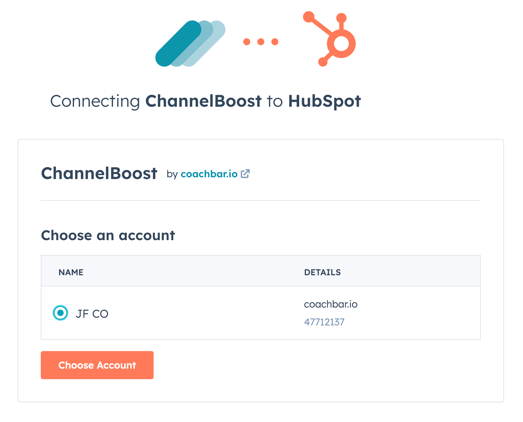Click the NAME column header
Screen dimensions: 523x422
[x=71, y=272]
